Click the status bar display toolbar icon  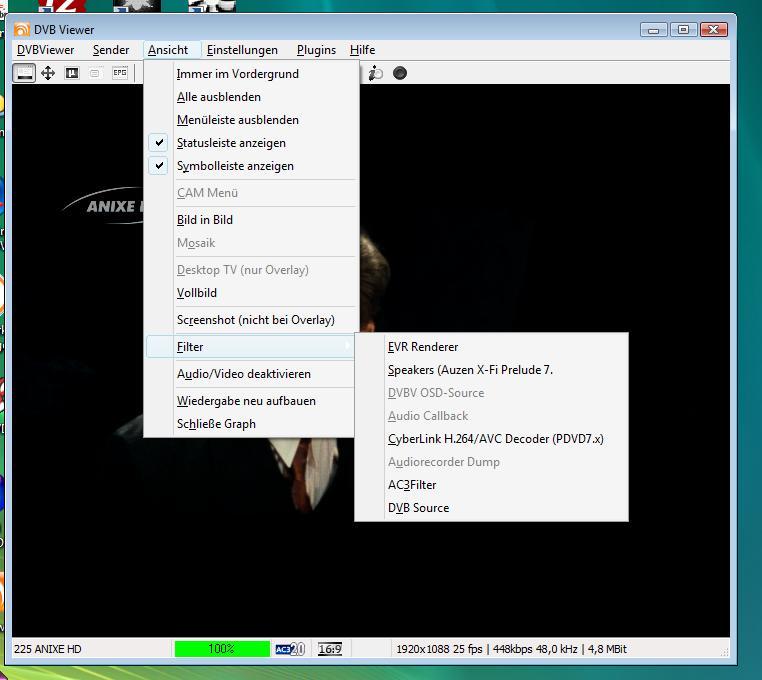(24, 73)
